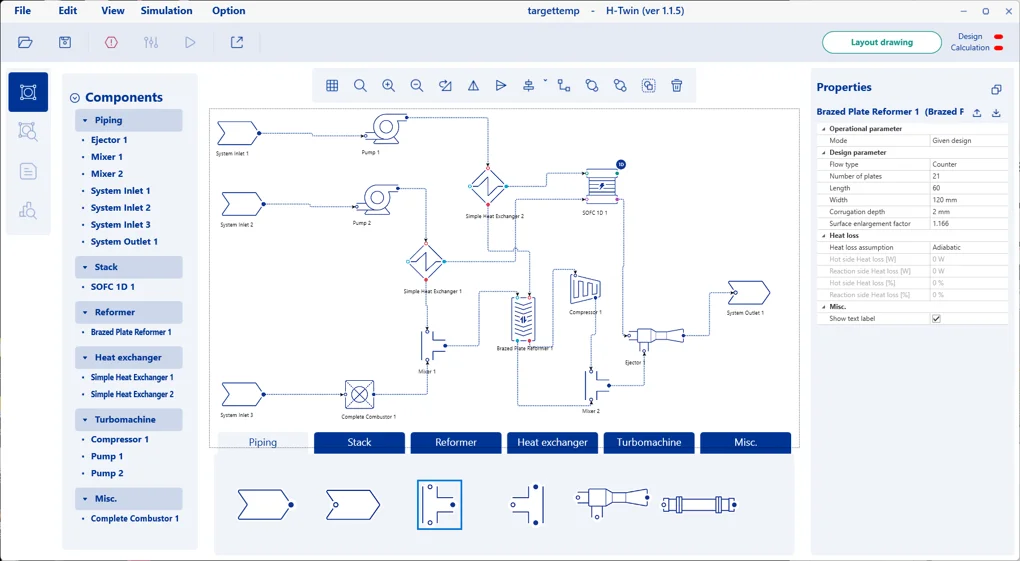Select the SOFC 1D 1 block on canvas

click(602, 185)
